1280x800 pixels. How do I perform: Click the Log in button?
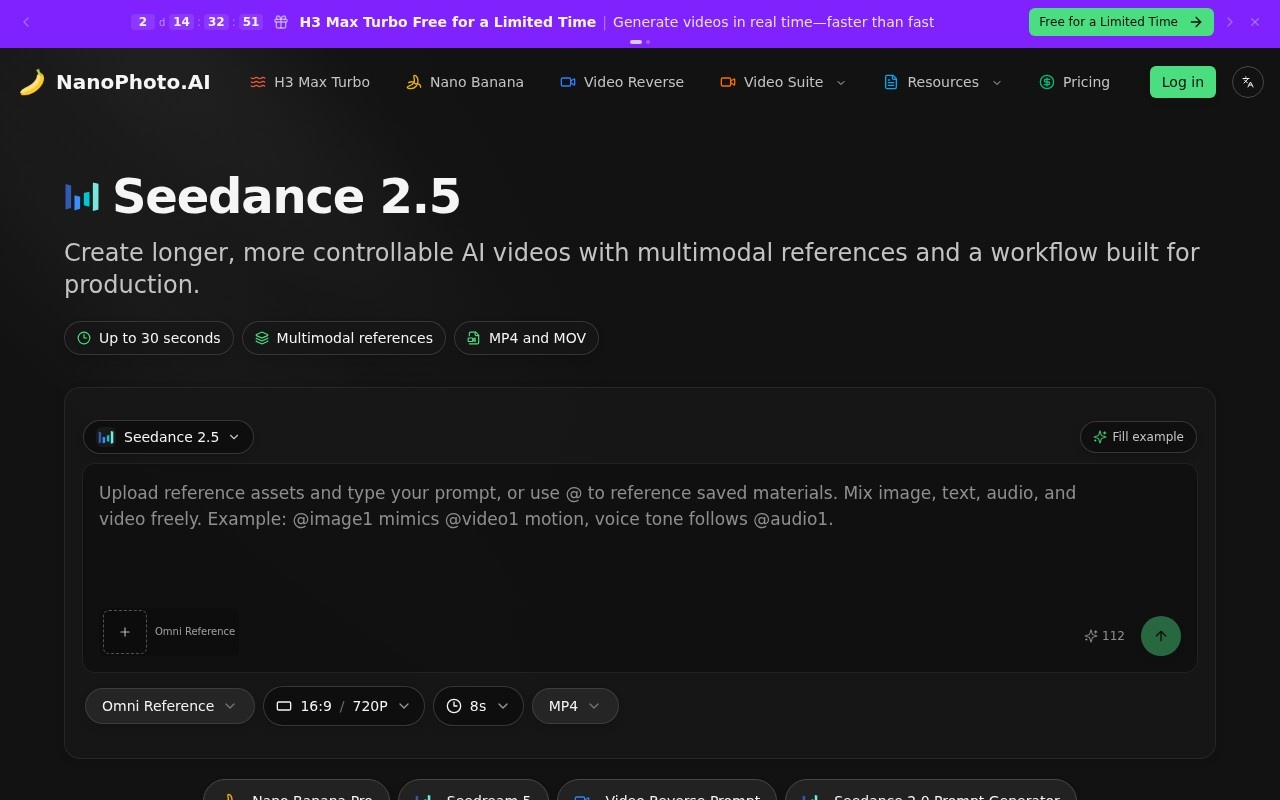tap(1183, 82)
